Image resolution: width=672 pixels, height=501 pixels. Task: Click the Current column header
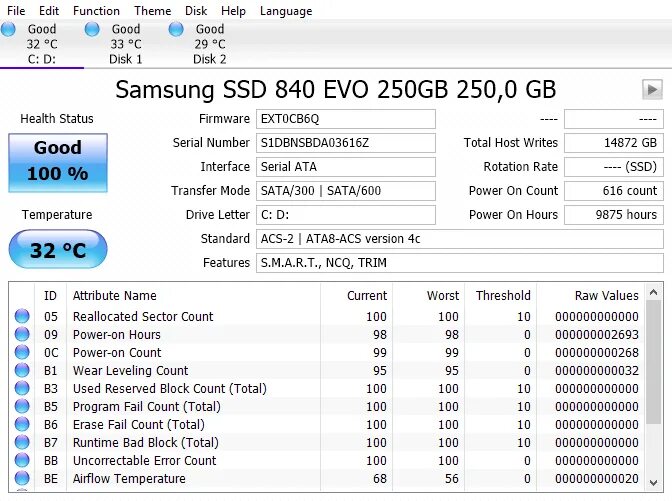(x=356, y=296)
